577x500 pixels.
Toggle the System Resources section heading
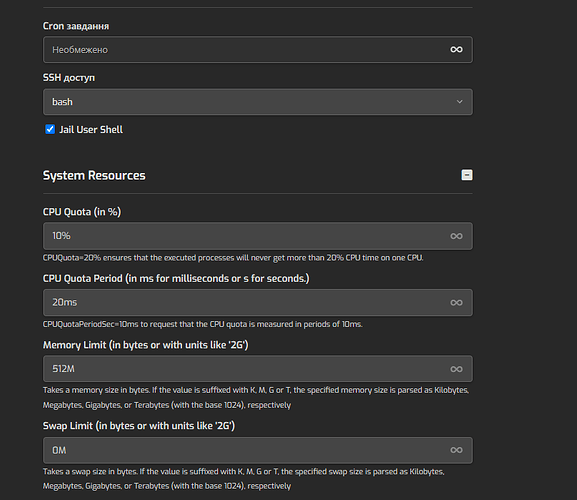coord(94,175)
